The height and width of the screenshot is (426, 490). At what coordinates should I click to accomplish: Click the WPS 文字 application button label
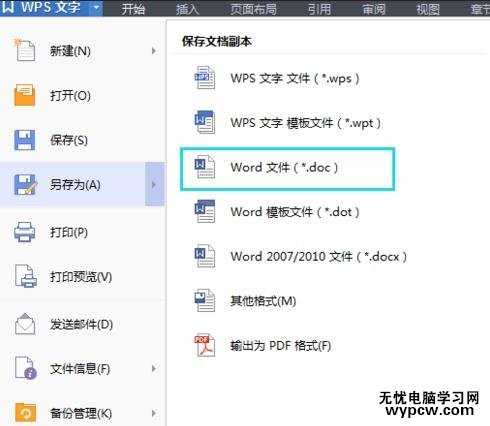point(51,7)
